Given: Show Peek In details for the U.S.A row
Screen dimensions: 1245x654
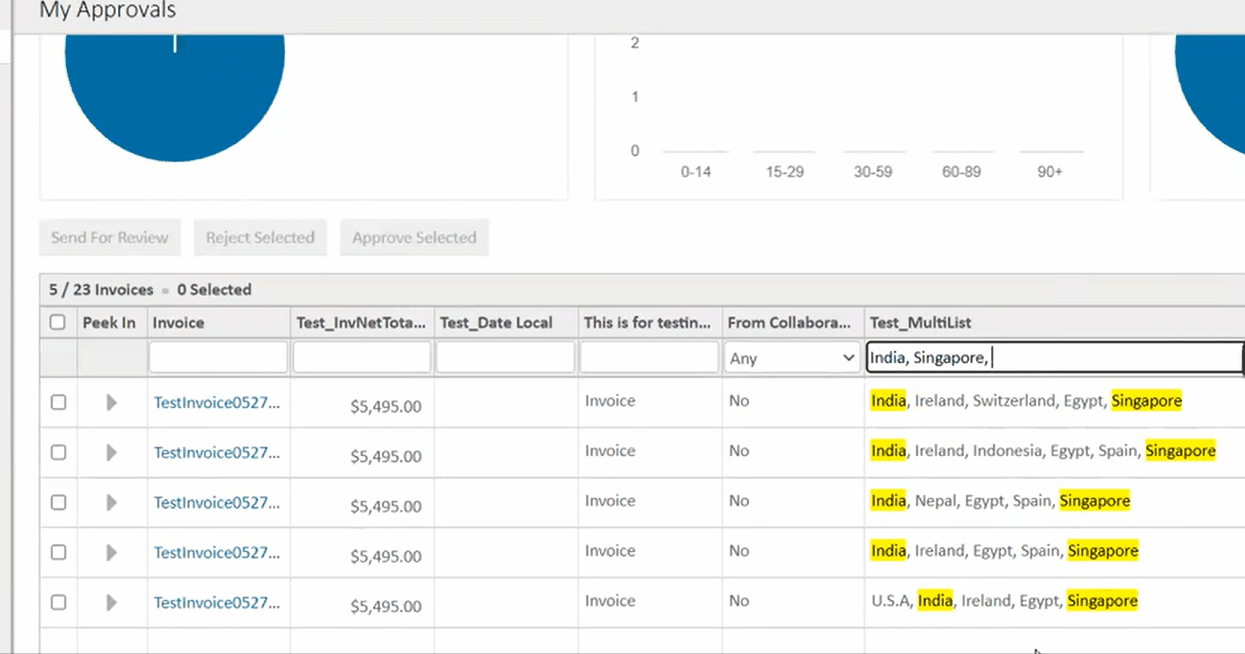Looking at the screenshot, I should click(x=111, y=602).
